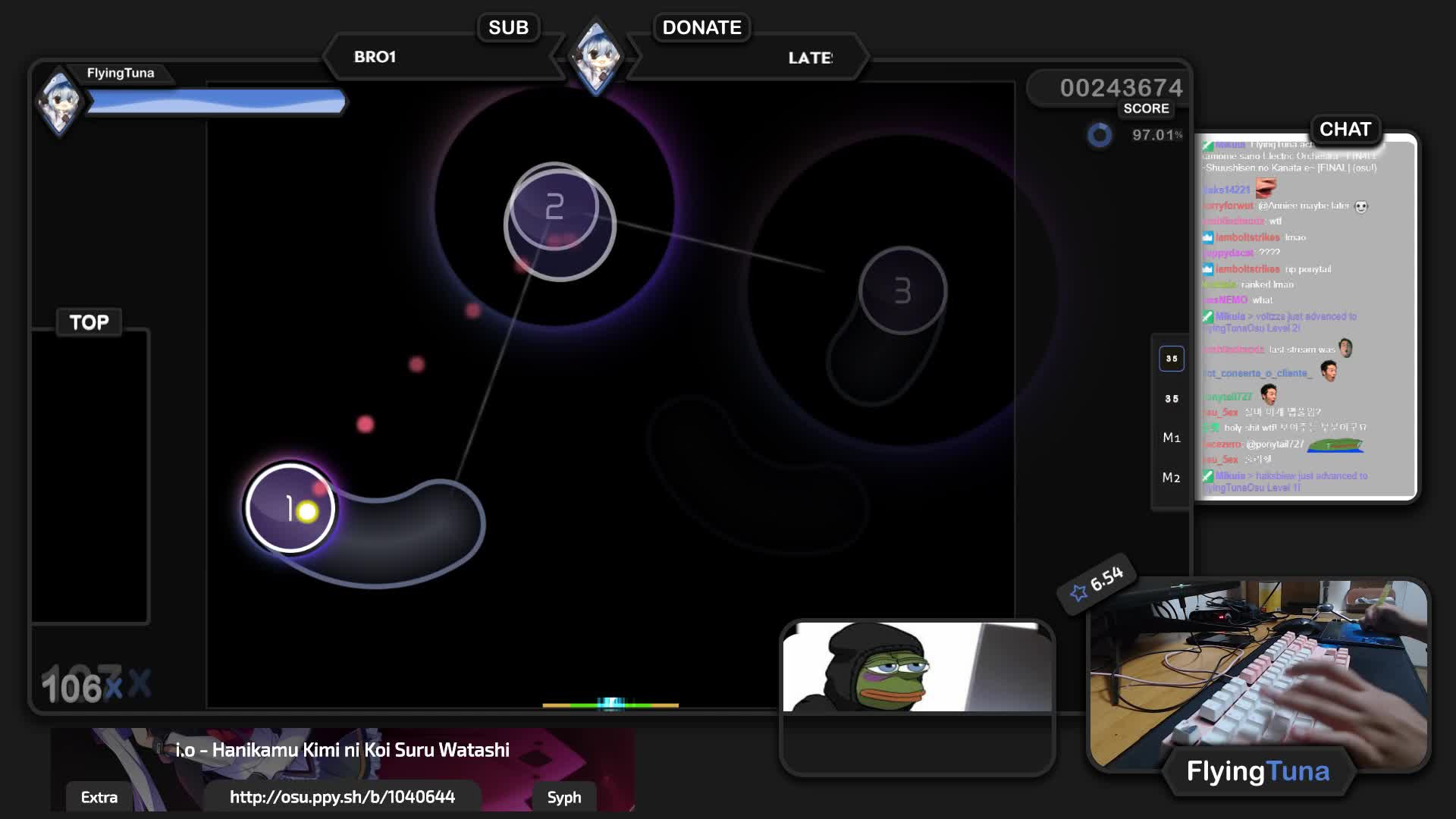Click the accuracy ring icon beside 97.01%
This screenshot has width=1456, height=819.
pos(1099,135)
